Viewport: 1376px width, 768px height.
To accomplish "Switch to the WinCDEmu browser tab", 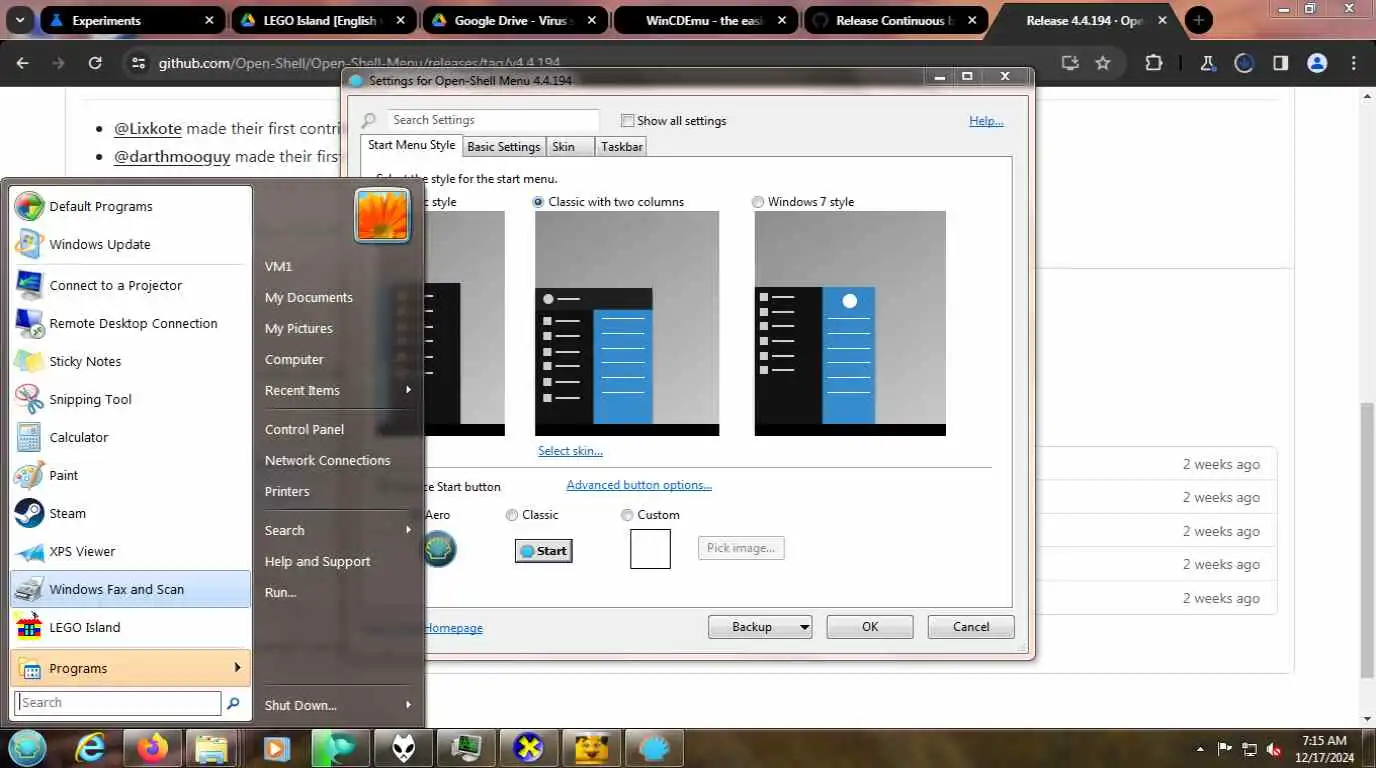I will (x=705, y=20).
